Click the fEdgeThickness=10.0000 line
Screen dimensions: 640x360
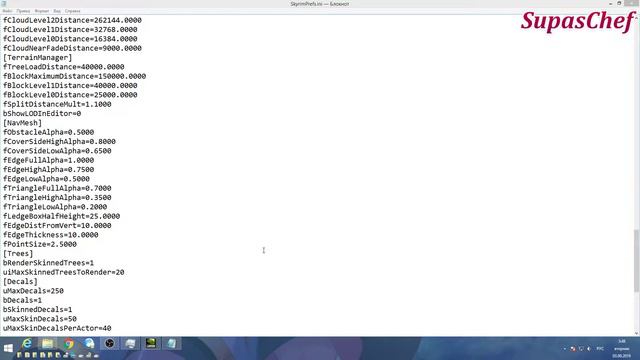pyautogui.click(x=51, y=235)
